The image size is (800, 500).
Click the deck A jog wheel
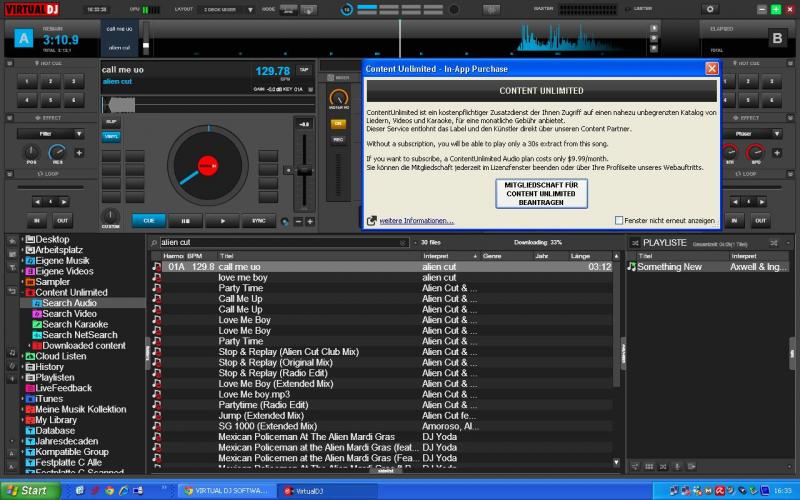(208, 166)
